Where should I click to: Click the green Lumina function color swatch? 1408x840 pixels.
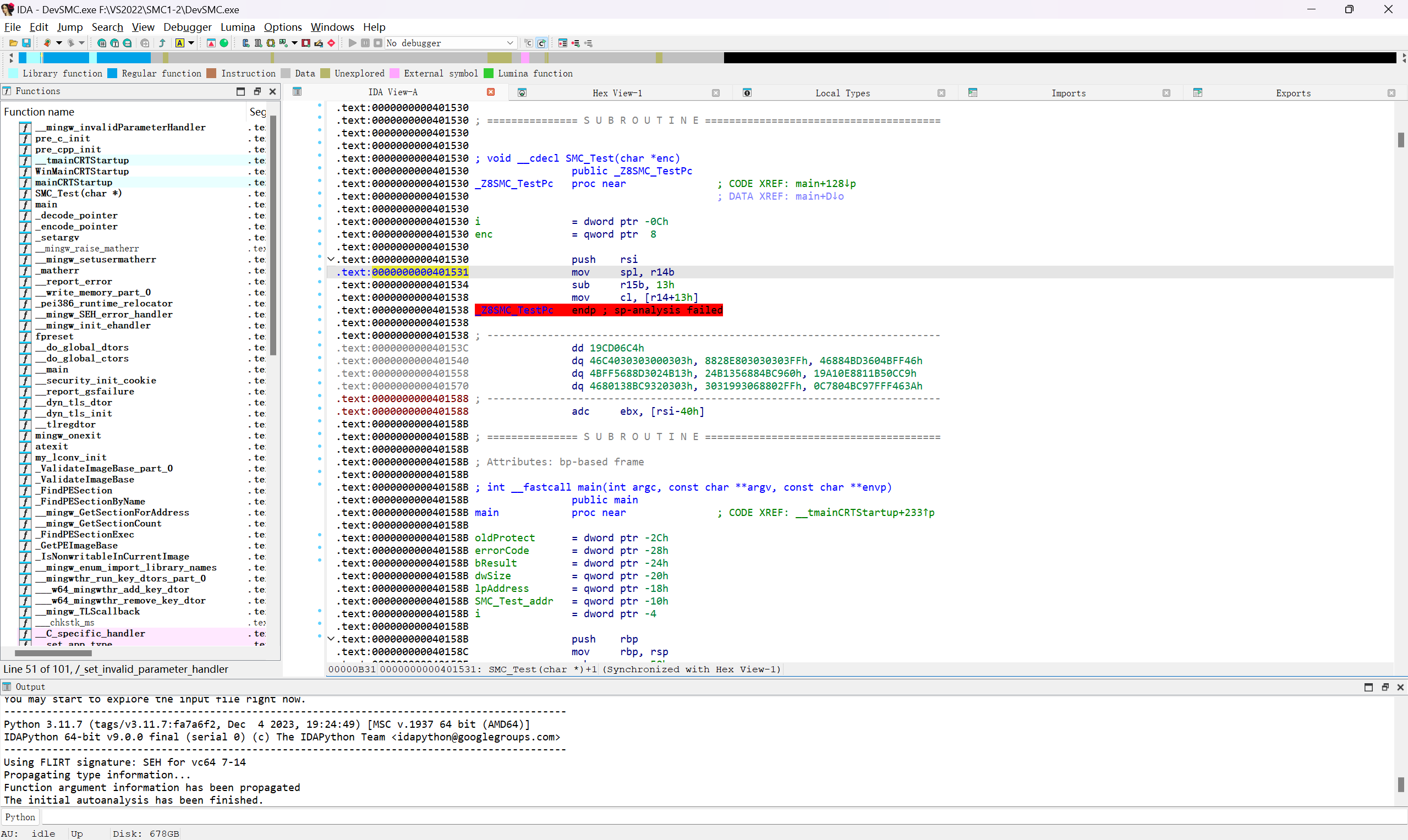tap(488, 73)
